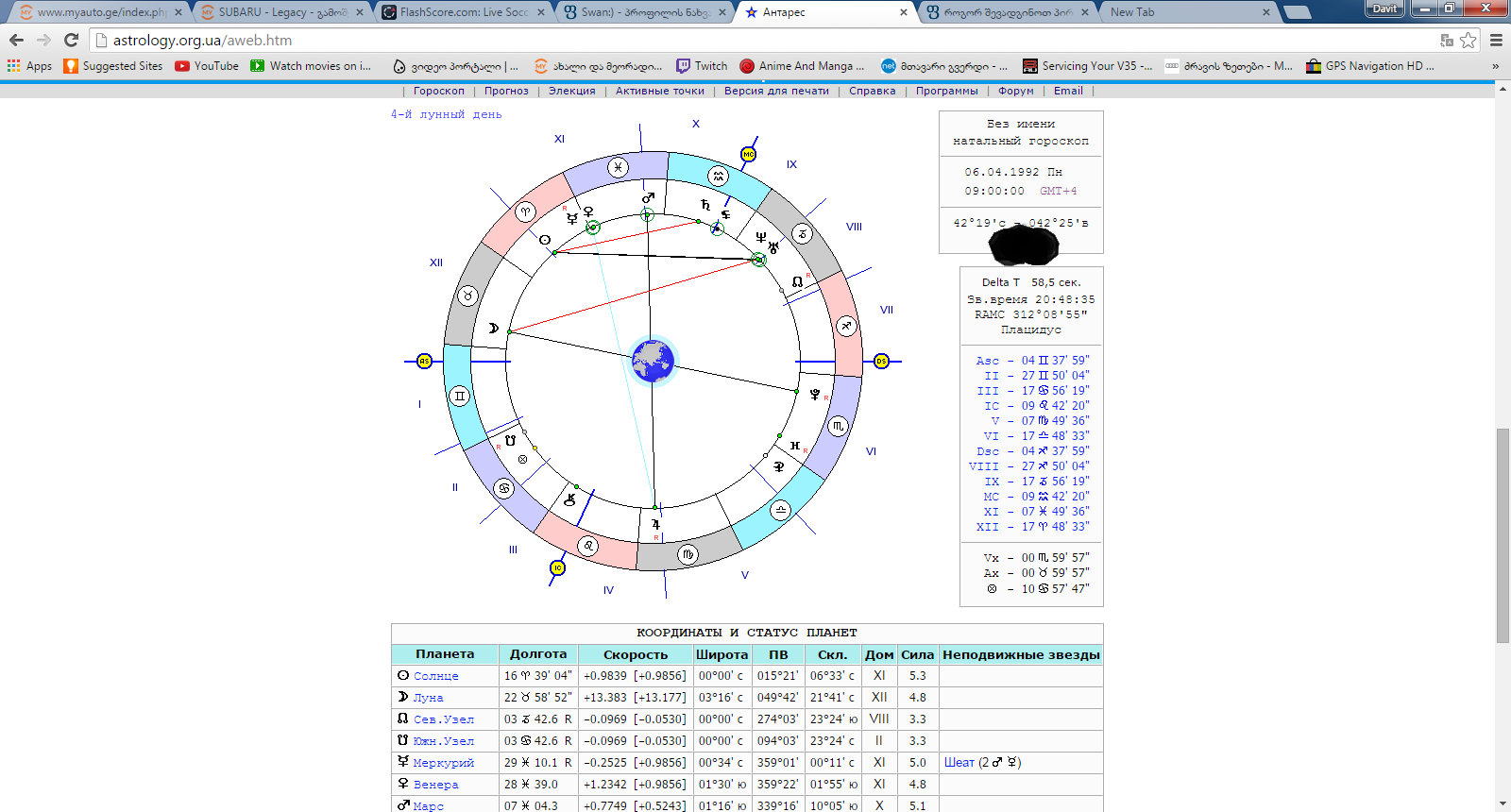
Task: Open the Солнце planet link
Action: (435, 676)
